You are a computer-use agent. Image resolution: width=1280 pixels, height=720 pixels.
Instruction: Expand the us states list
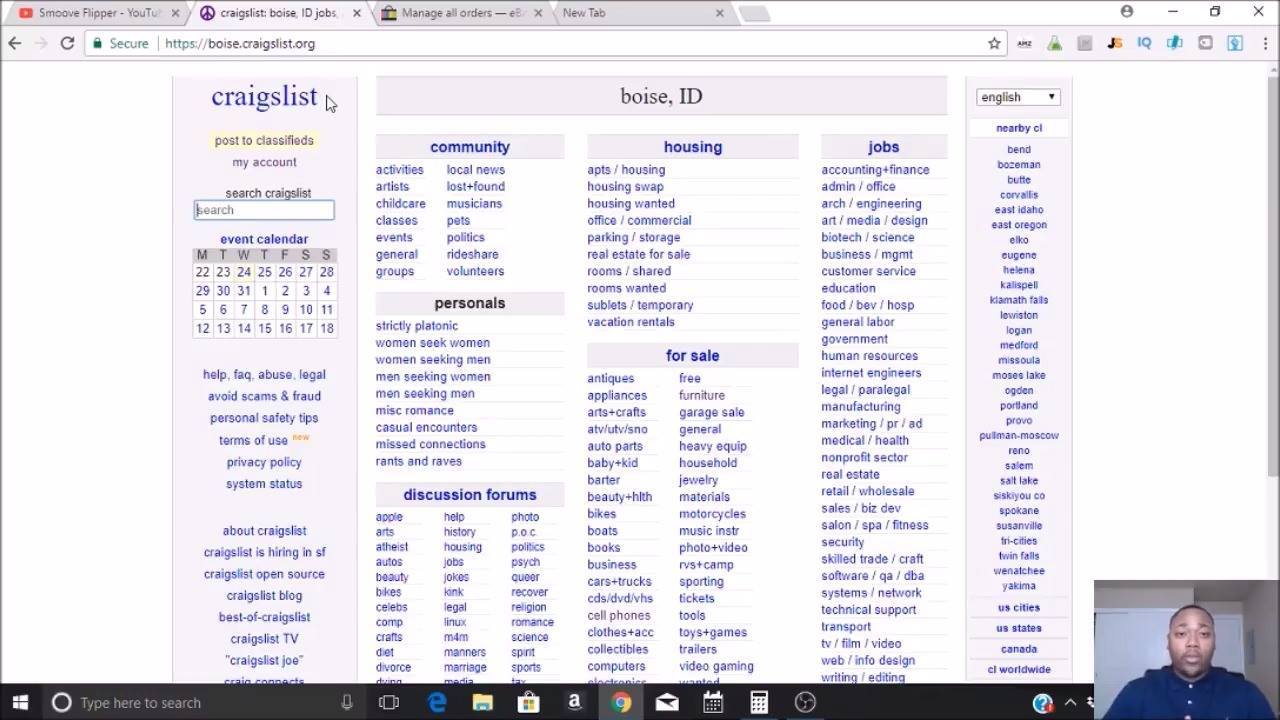click(1019, 628)
